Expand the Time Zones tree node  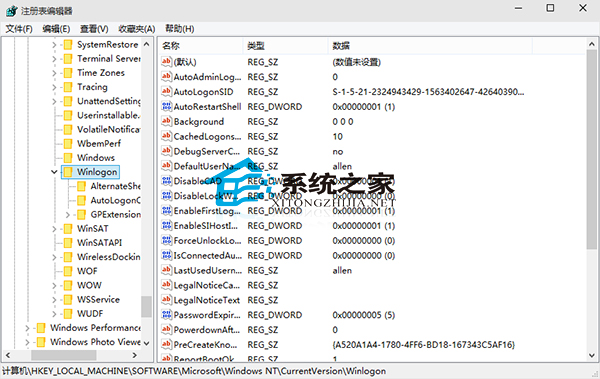tap(54, 73)
